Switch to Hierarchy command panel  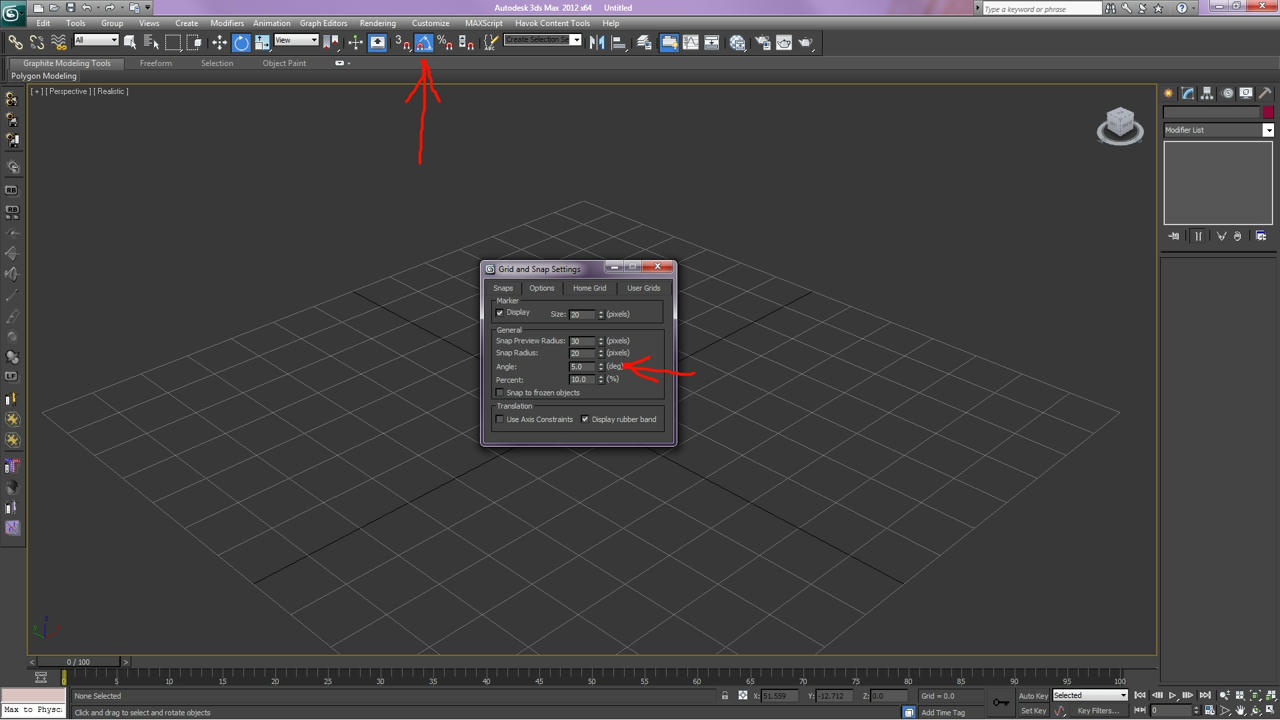(x=1207, y=93)
